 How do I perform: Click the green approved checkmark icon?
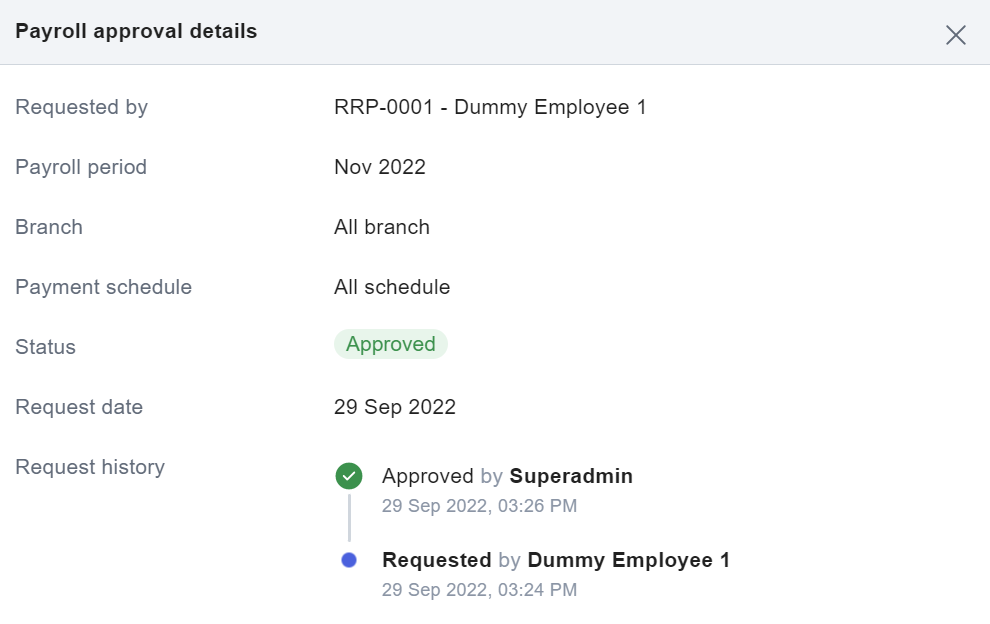[348, 477]
